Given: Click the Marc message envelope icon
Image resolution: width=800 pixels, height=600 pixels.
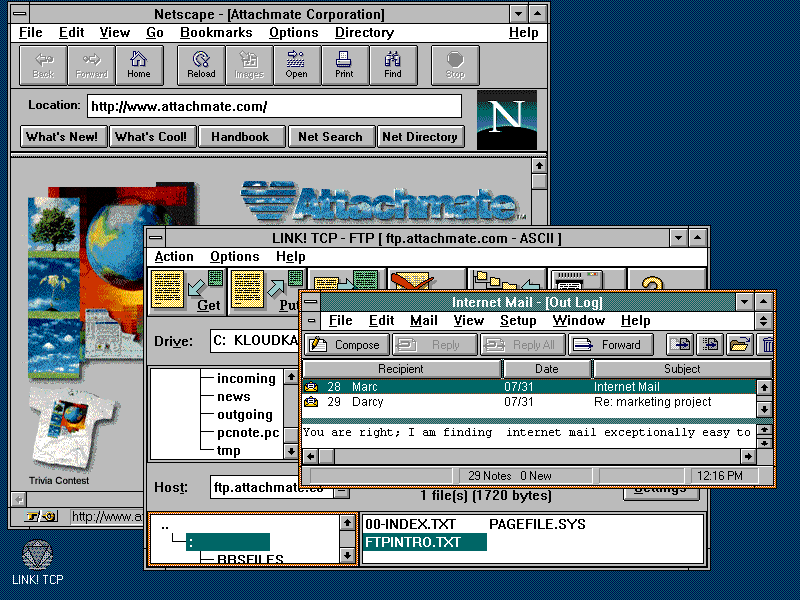Looking at the screenshot, I should (x=311, y=387).
